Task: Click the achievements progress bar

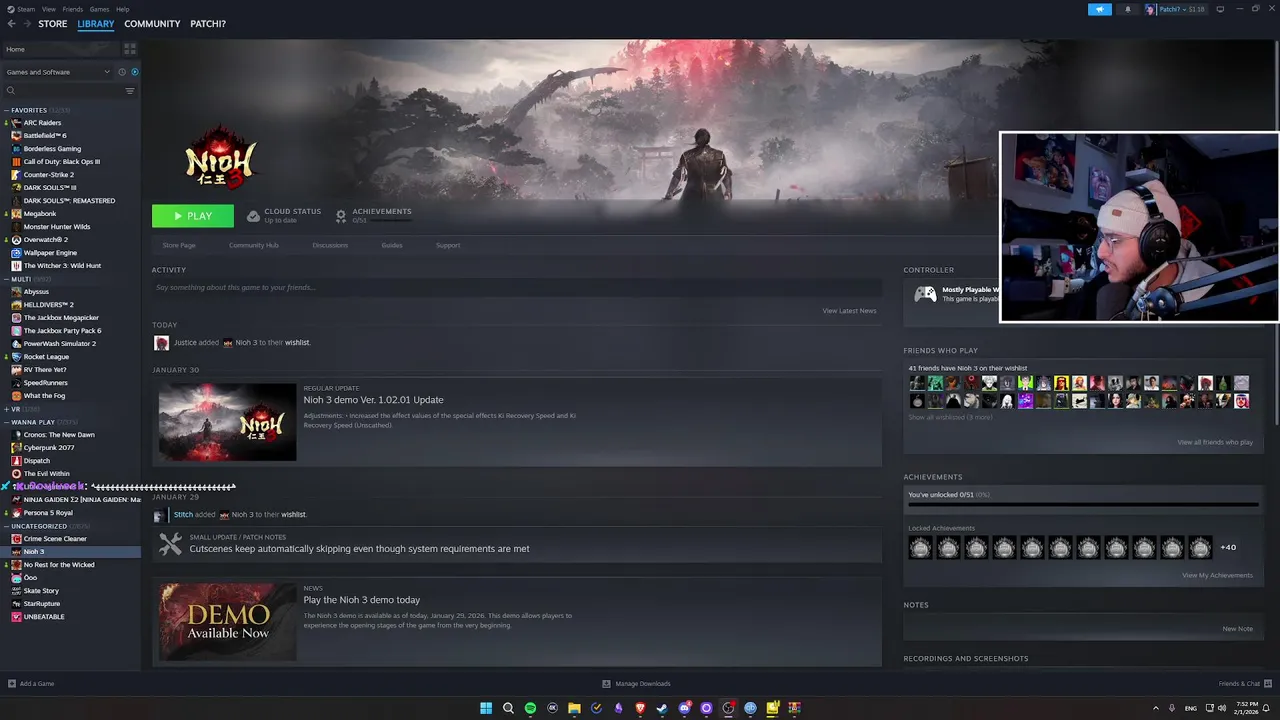Action: (1083, 505)
